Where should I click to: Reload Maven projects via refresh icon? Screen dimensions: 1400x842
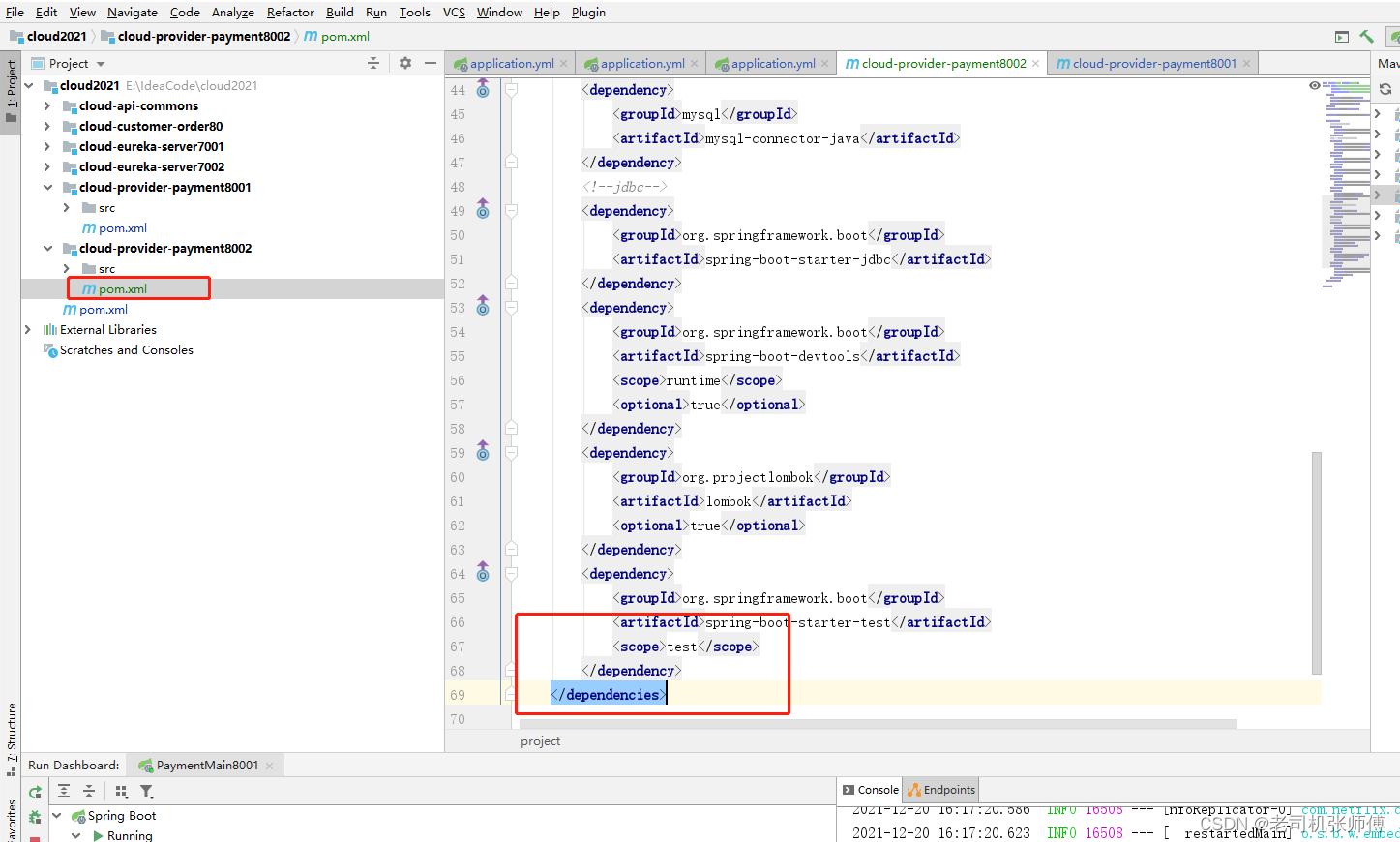pyautogui.click(x=1385, y=89)
